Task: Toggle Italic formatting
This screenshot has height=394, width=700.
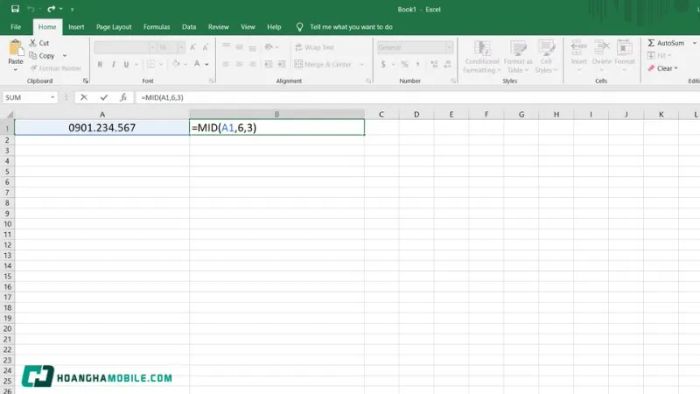Action: click(x=113, y=65)
